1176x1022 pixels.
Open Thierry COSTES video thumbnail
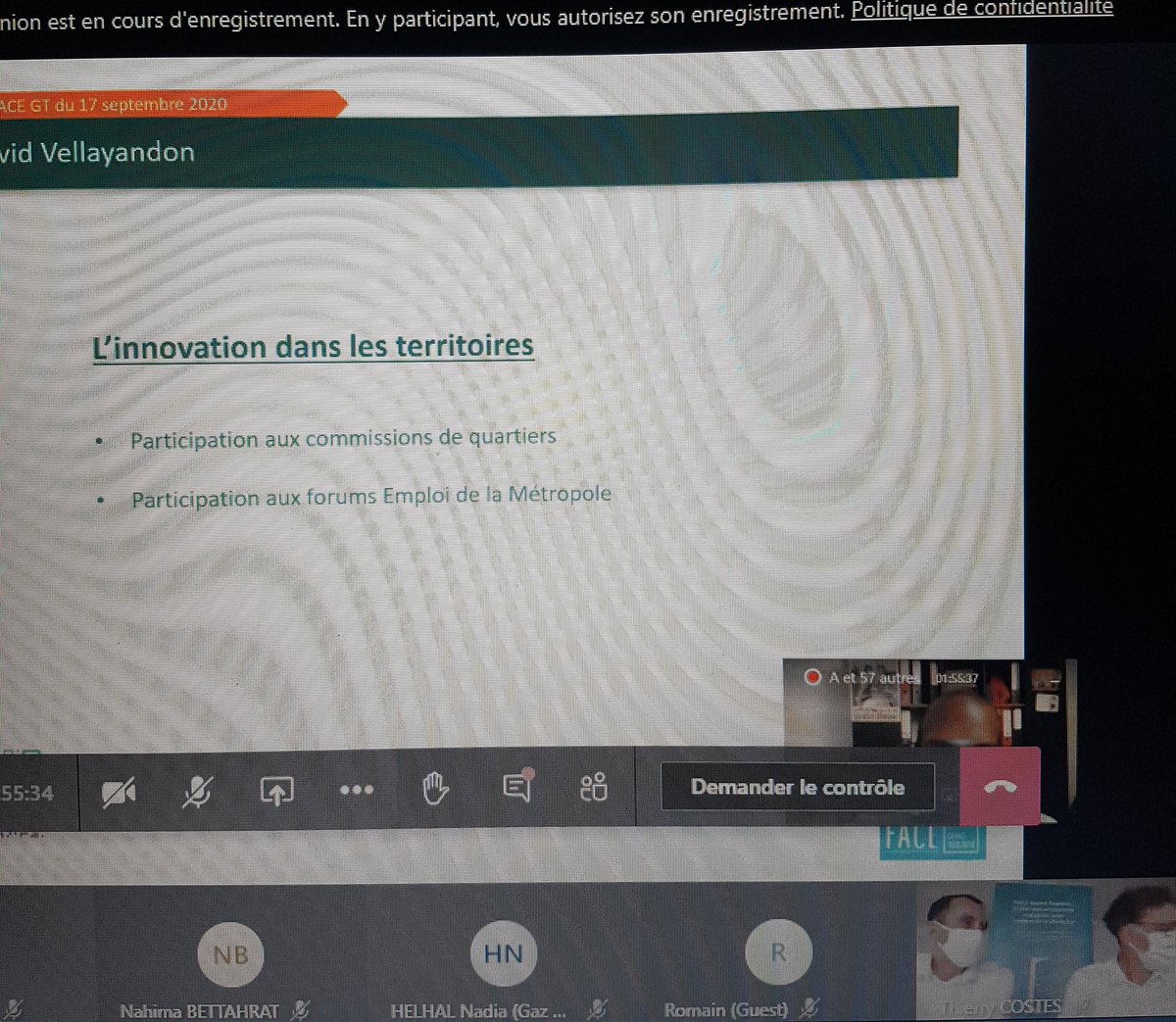point(1046,952)
